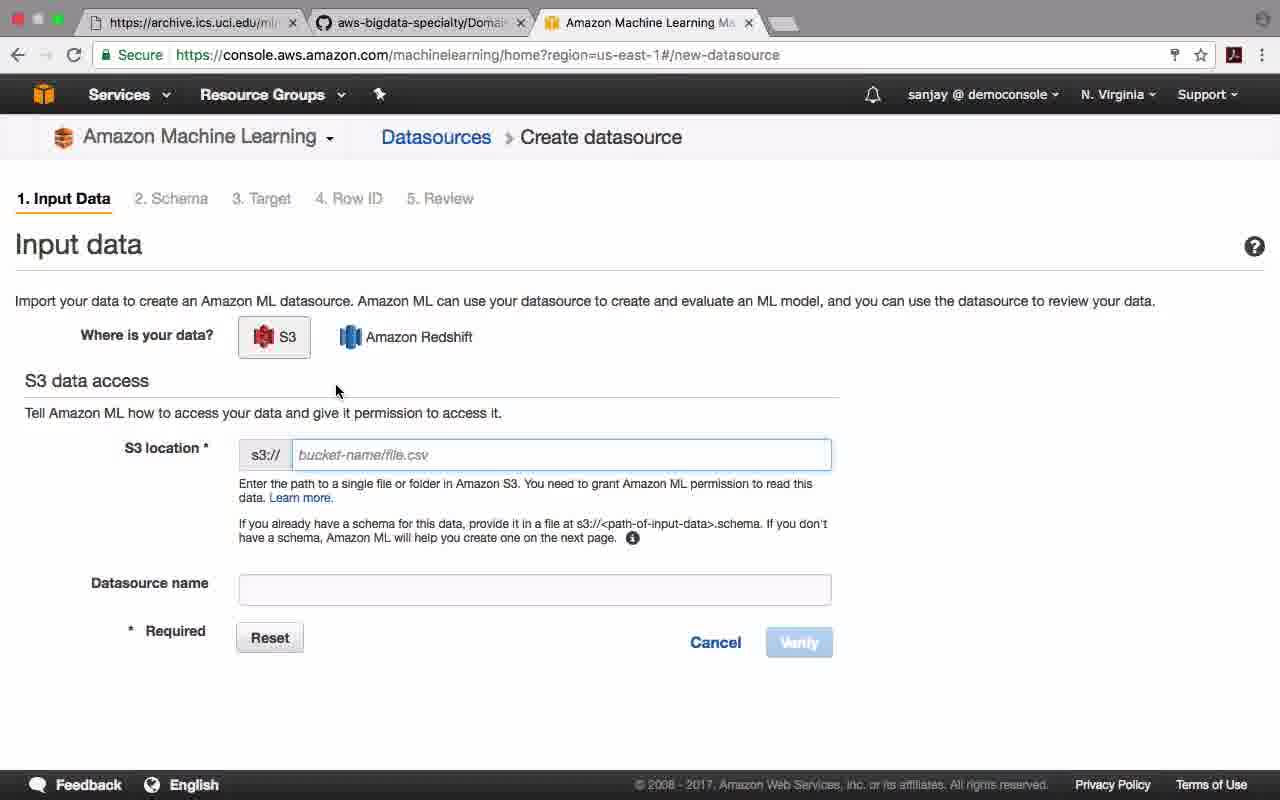The image size is (1280, 800).
Task: Open the Terms of Use link
Action: pyautogui.click(x=1211, y=785)
